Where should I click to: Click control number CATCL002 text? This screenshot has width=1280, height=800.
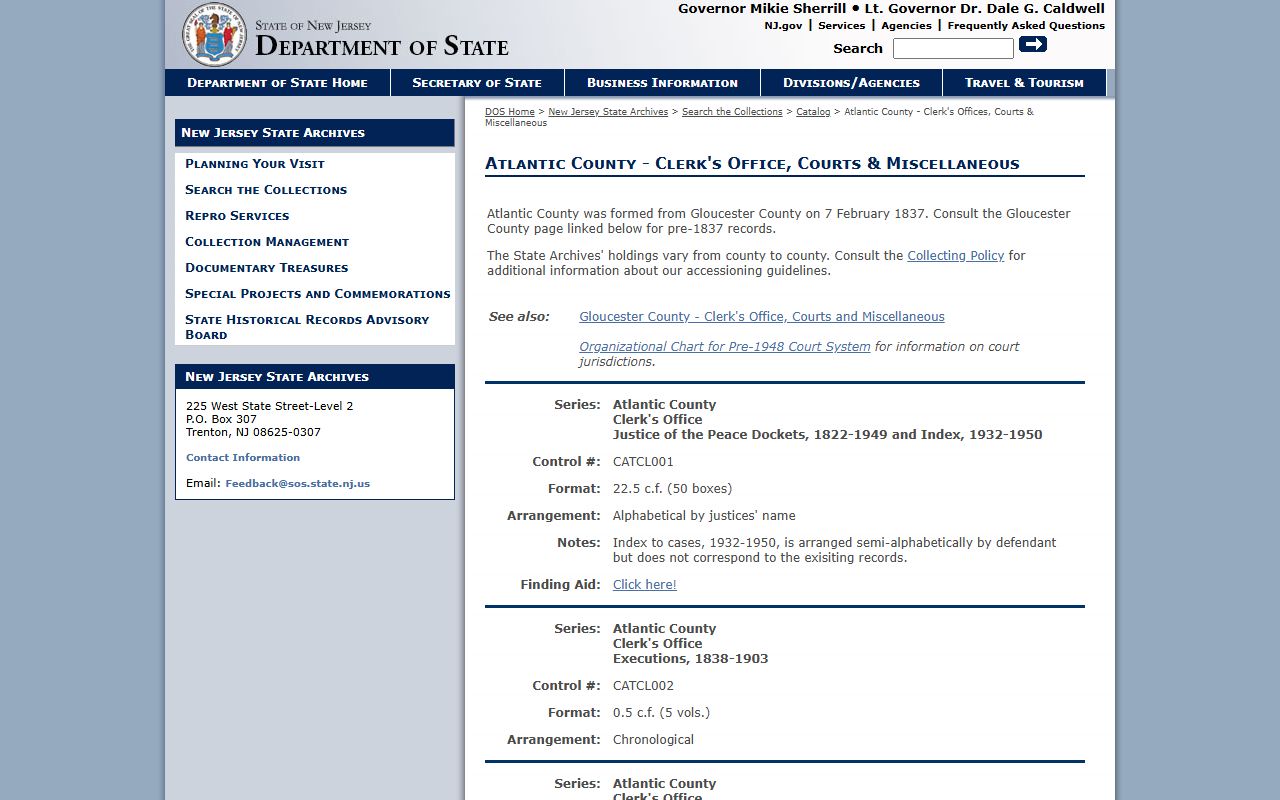[643, 686]
